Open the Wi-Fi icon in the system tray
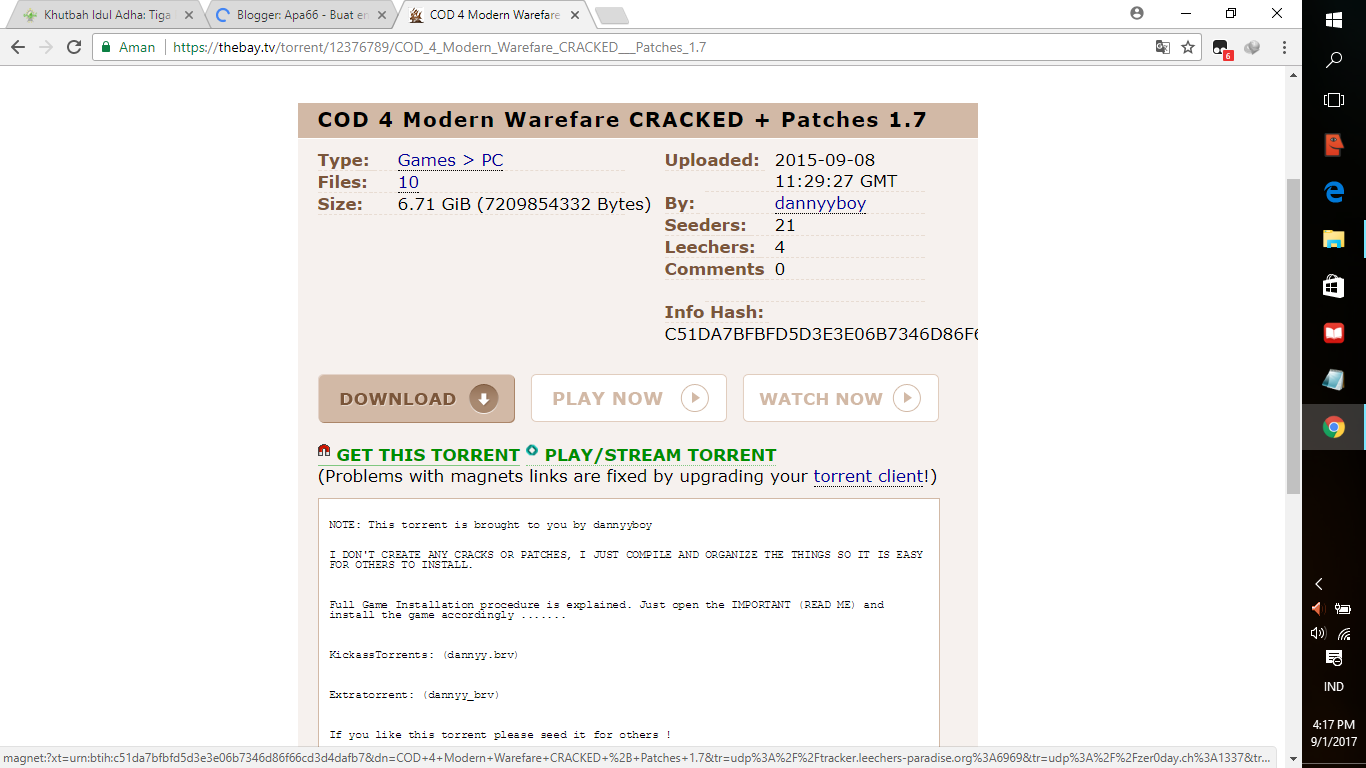Viewport: 1366px width, 768px height. 1345,632
